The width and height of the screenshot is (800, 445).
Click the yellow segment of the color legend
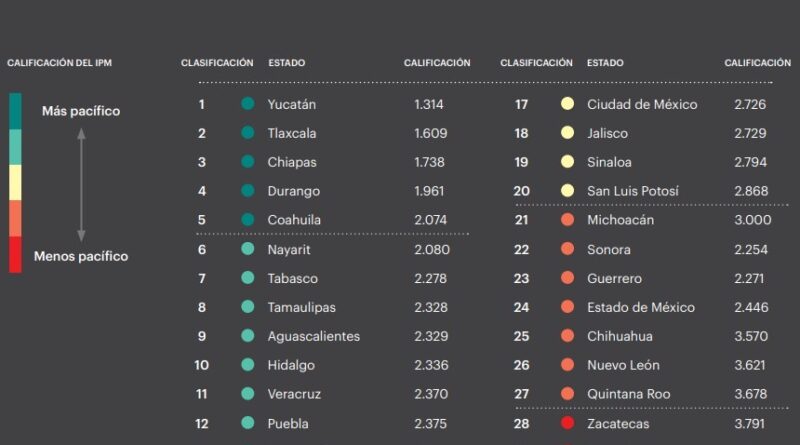15,182
